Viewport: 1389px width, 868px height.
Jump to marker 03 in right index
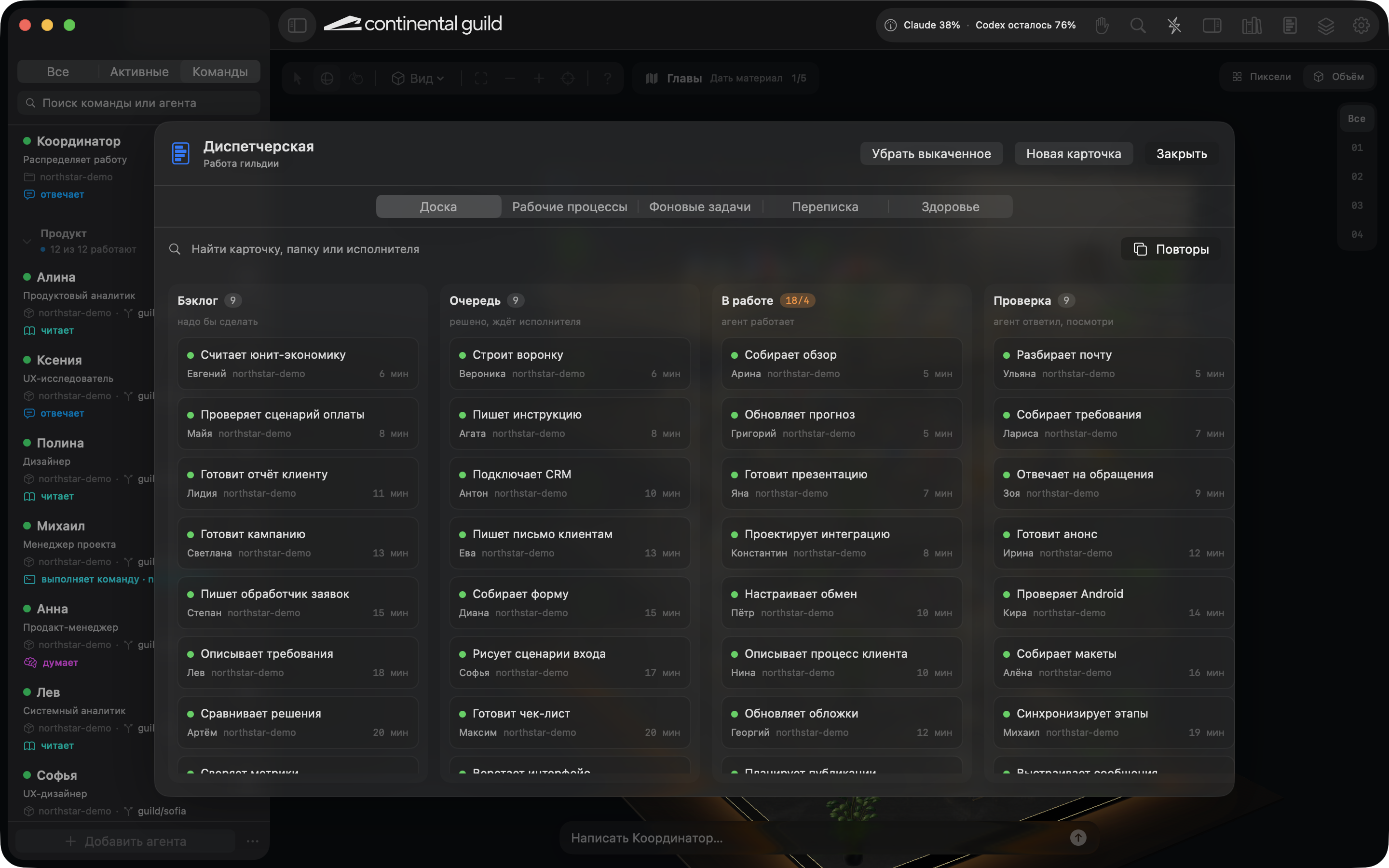1356,205
